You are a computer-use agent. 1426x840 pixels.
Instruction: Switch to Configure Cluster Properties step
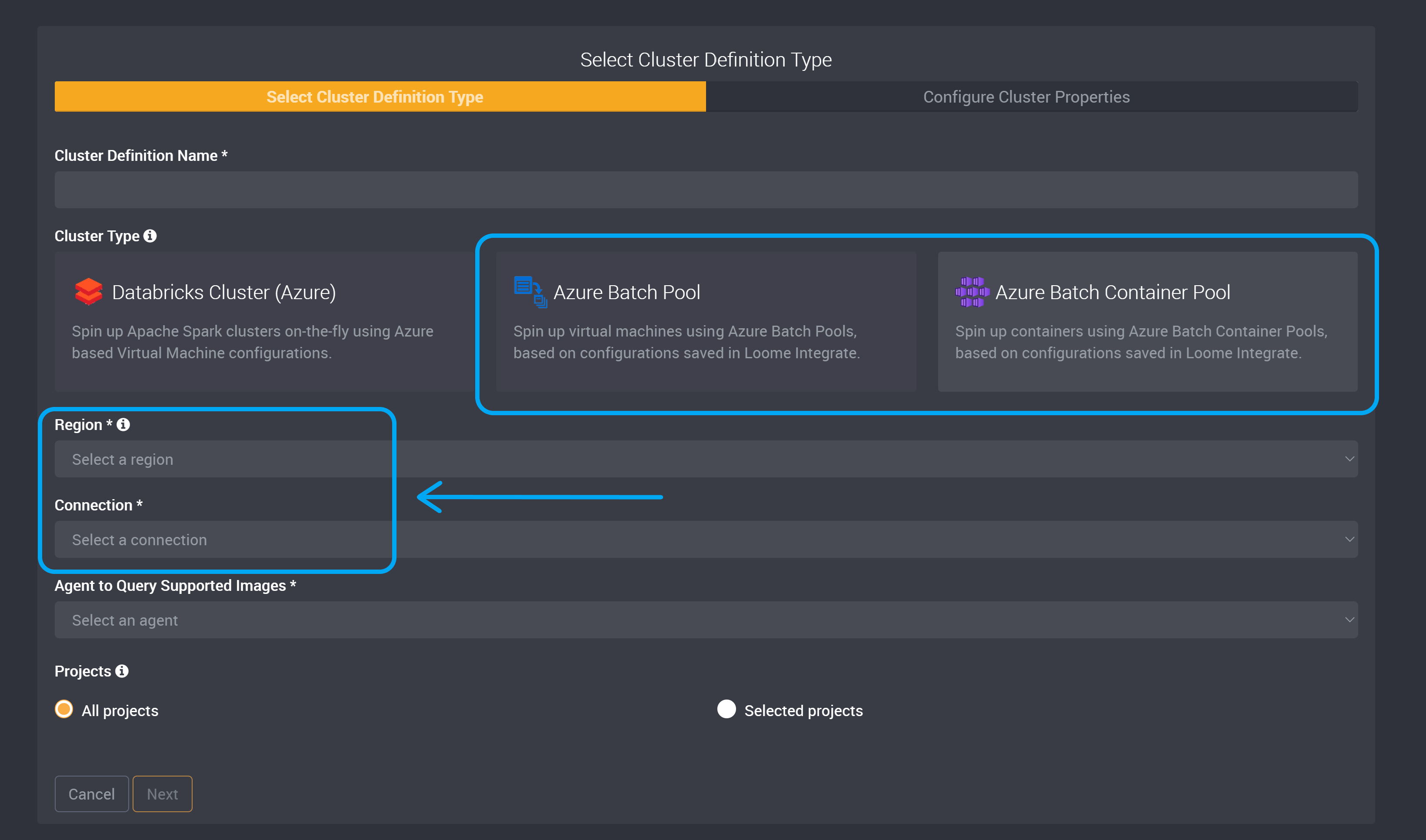click(x=1032, y=97)
